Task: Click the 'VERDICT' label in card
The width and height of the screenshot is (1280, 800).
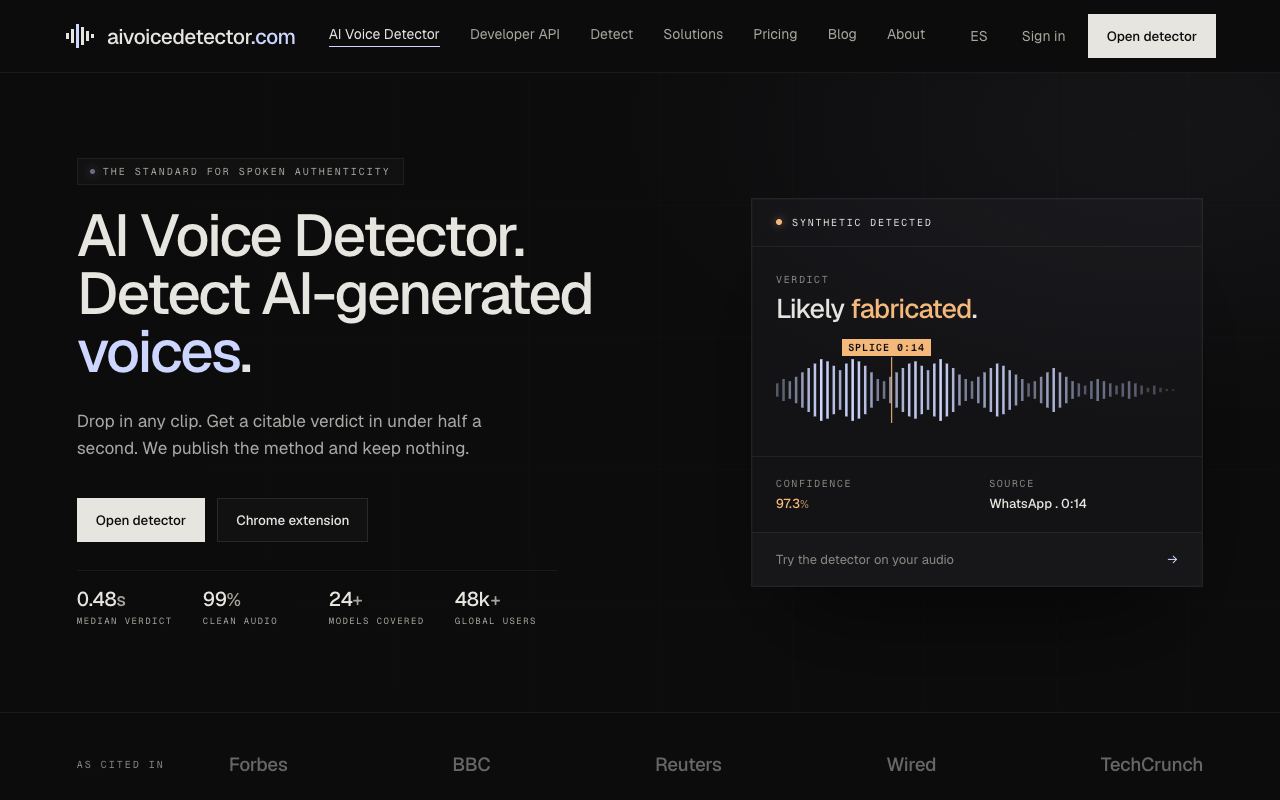Action: coord(802,280)
